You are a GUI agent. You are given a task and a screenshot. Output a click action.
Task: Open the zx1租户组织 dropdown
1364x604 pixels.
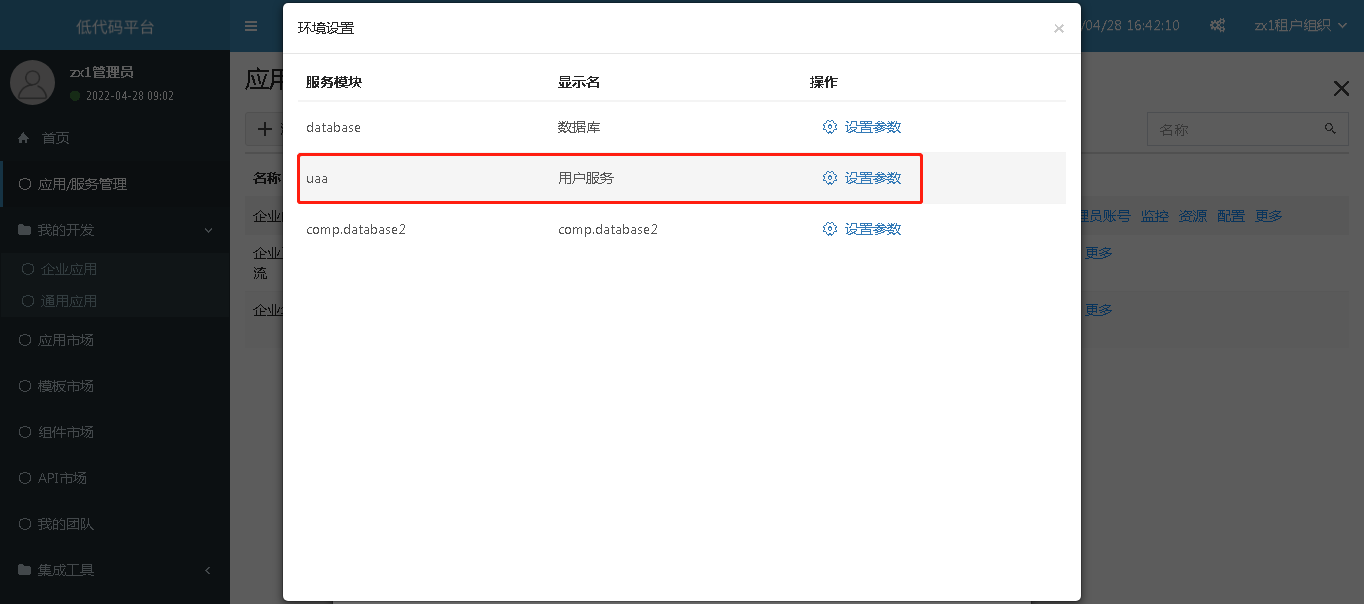(1301, 26)
